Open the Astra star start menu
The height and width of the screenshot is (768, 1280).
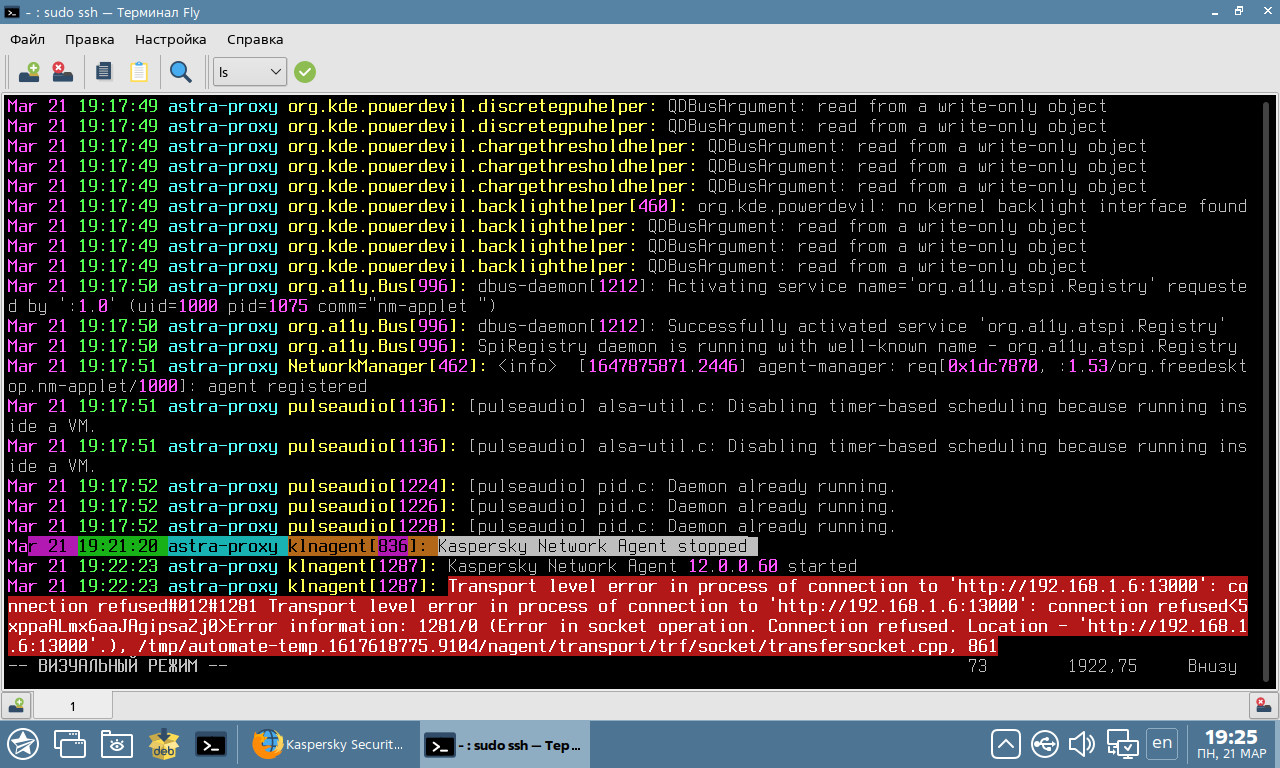(23, 744)
